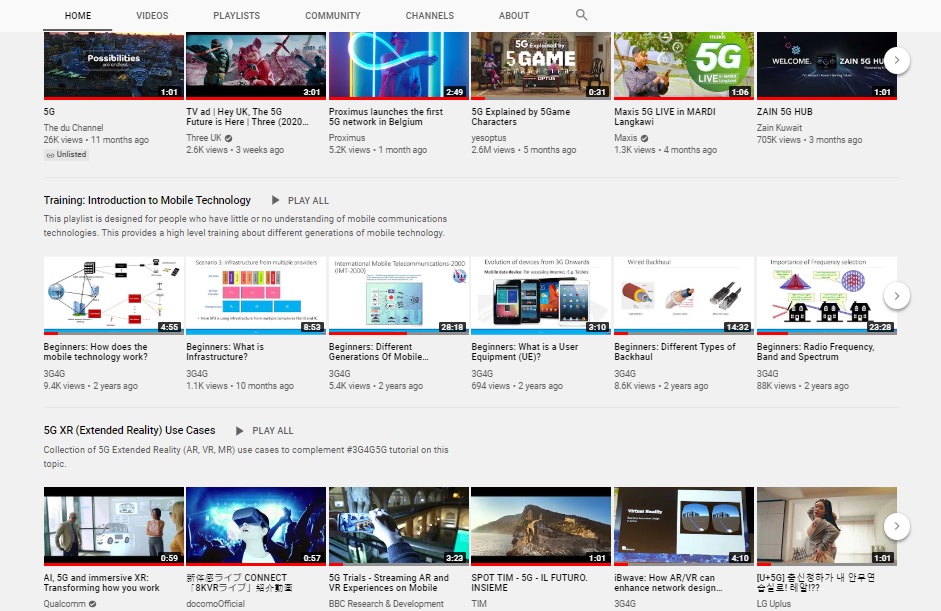Open Proximus 5G network Belgium thumbnail
Viewport: 941px width, 611px height.
point(398,65)
